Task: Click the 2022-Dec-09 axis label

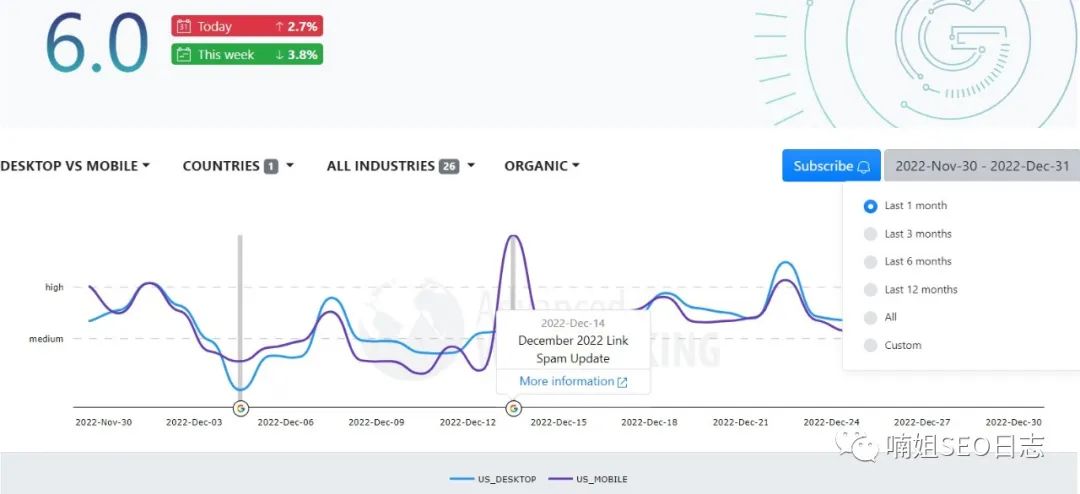Action: (x=376, y=422)
